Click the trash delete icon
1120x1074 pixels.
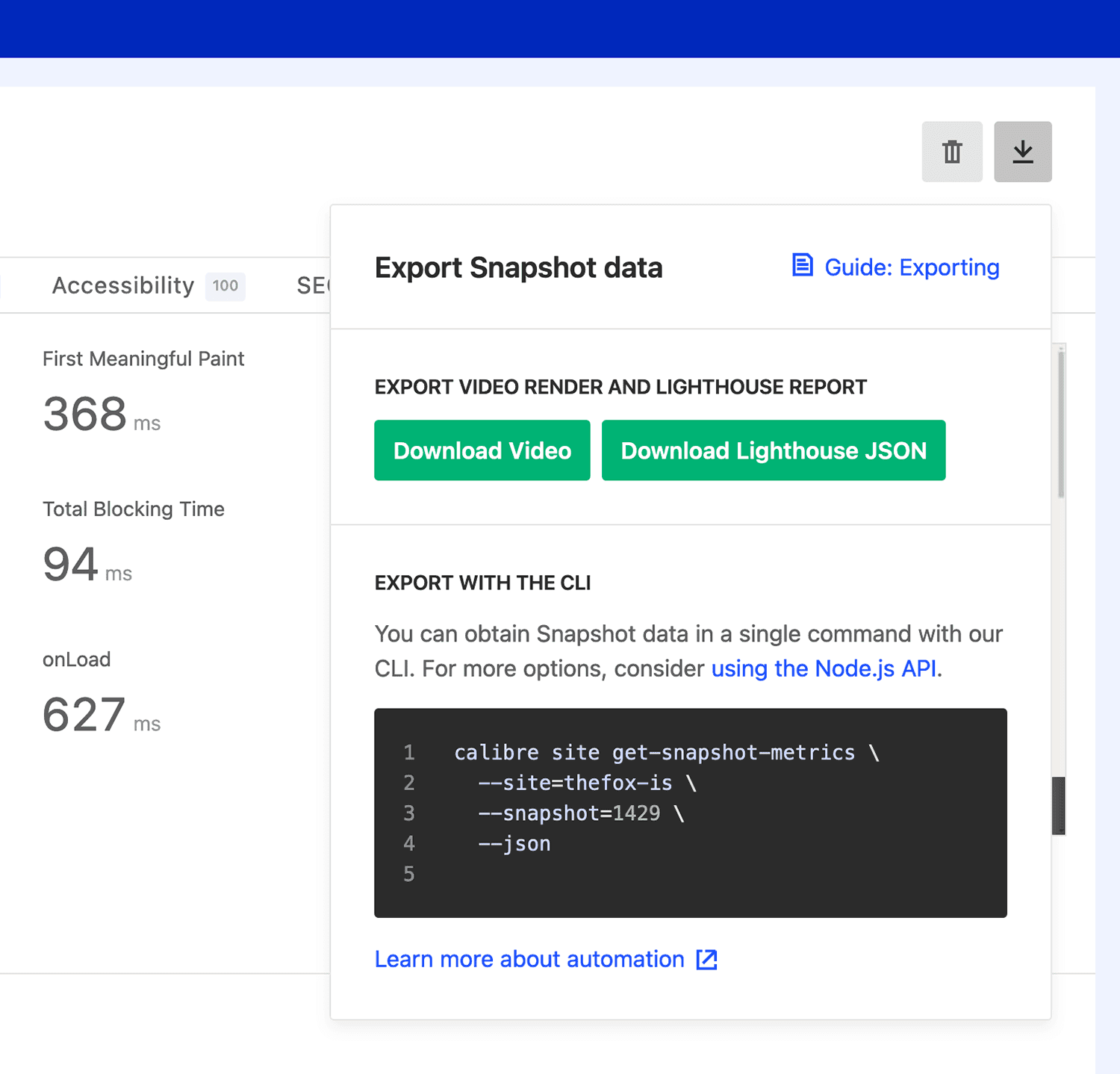pyautogui.click(x=951, y=152)
